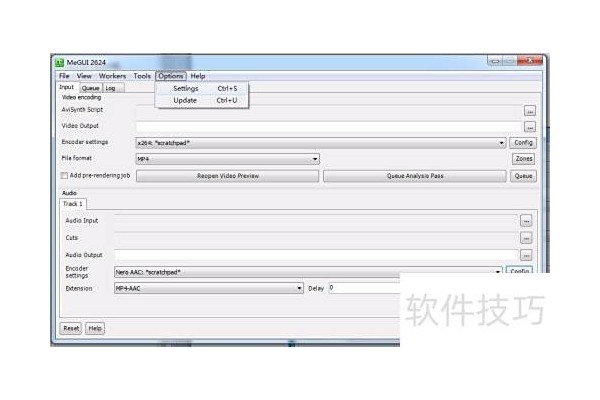Screen dimensions: 600x400
Task: Expand Extension MP4-AAC dropdown
Action: click(x=299, y=288)
